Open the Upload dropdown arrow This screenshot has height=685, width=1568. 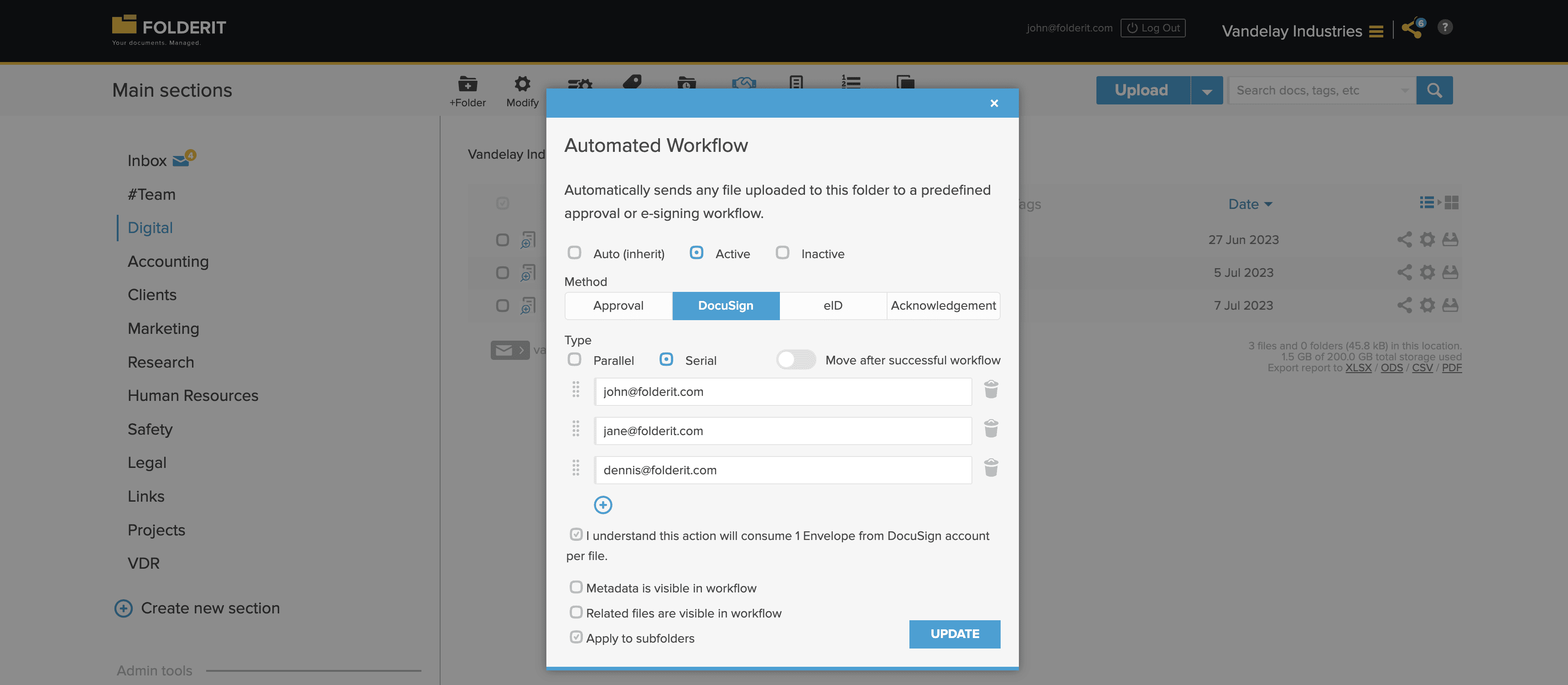(x=1206, y=90)
